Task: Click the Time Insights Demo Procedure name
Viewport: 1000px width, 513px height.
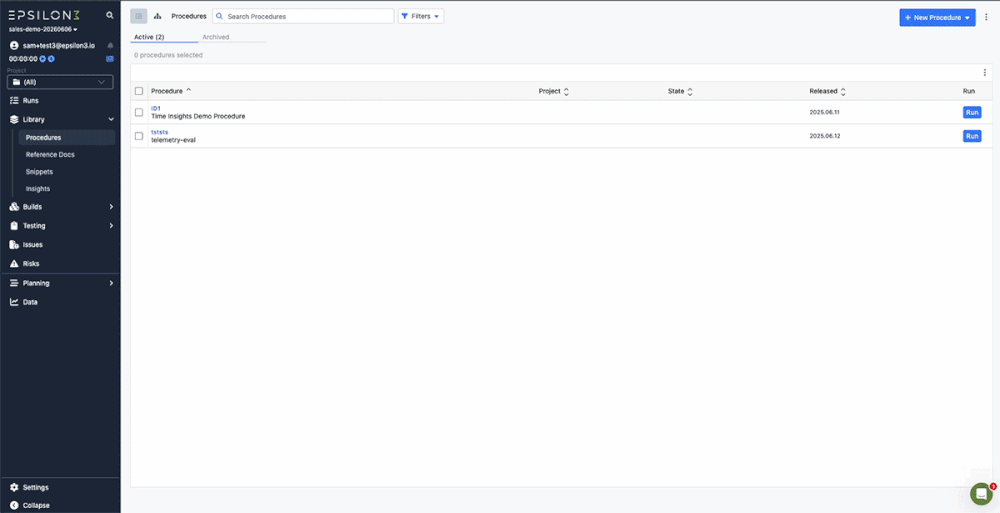Action: (198, 116)
